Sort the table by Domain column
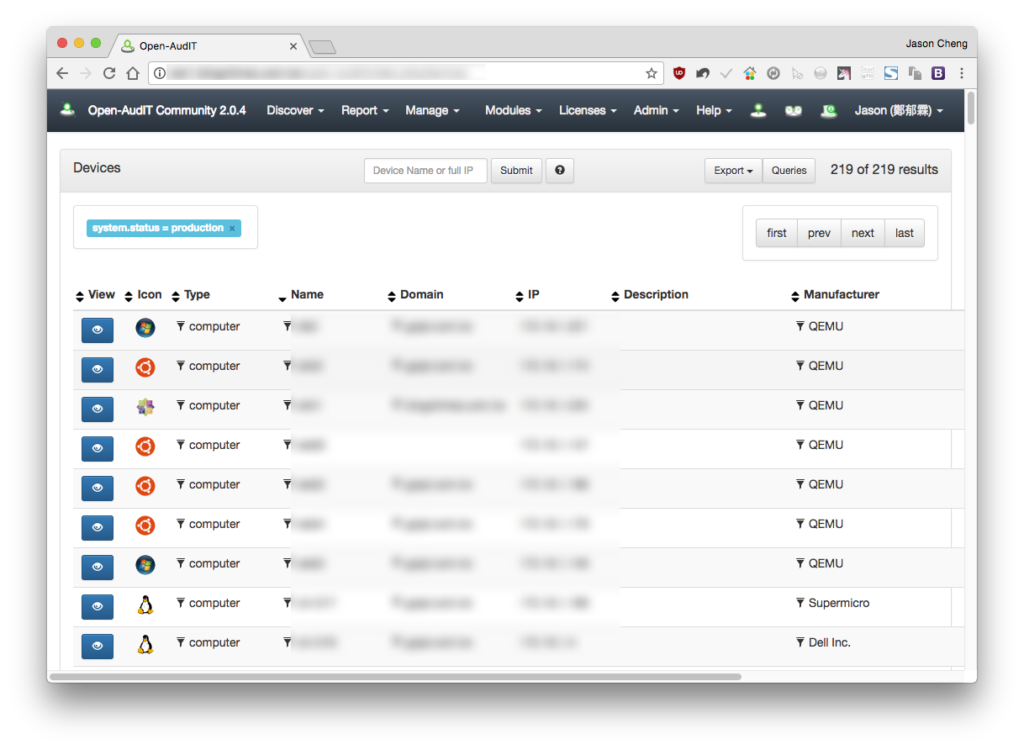The image size is (1024, 750). tap(415, 295)
